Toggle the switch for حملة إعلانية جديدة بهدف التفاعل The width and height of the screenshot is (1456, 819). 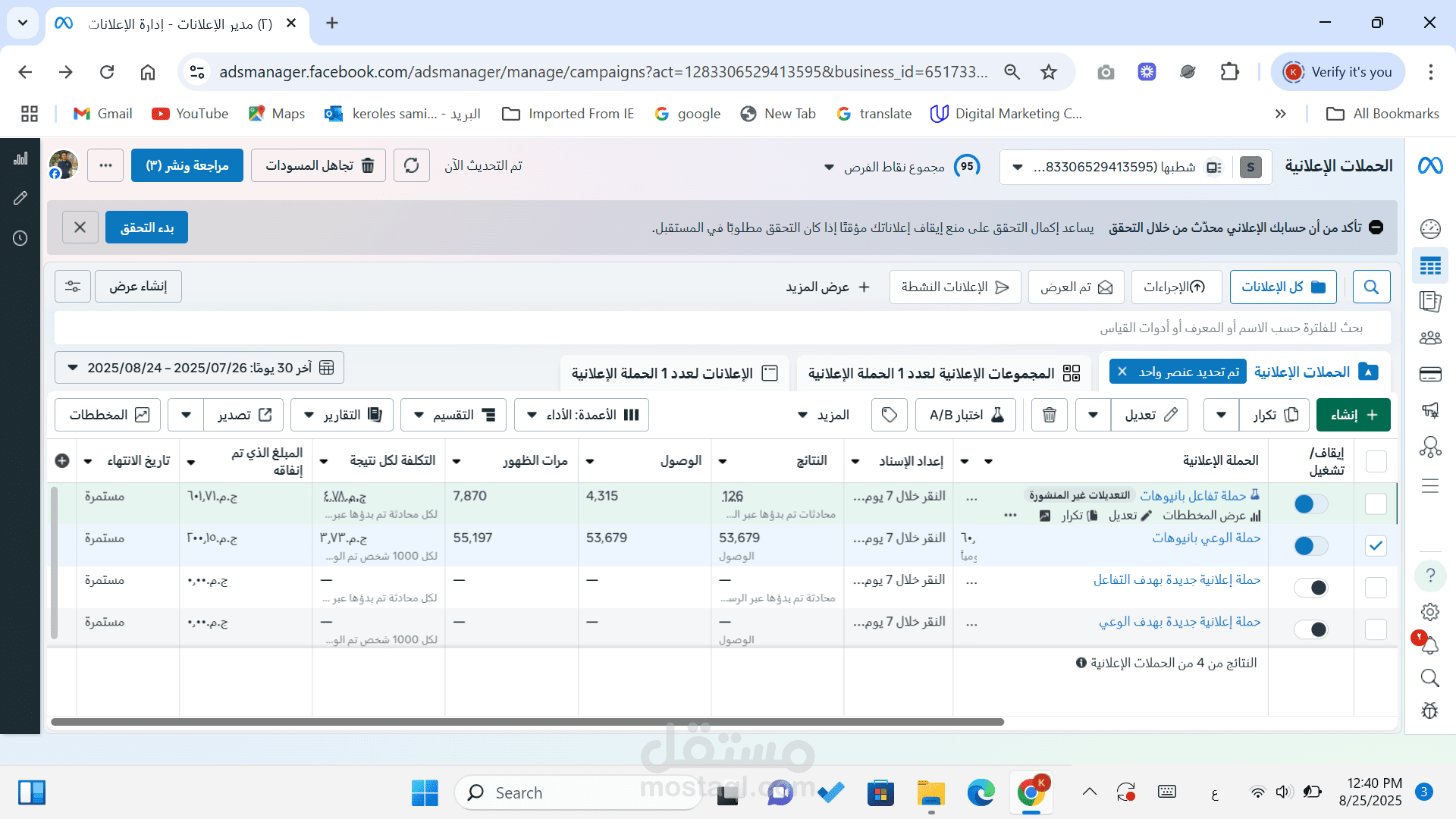coord(1311,588)
